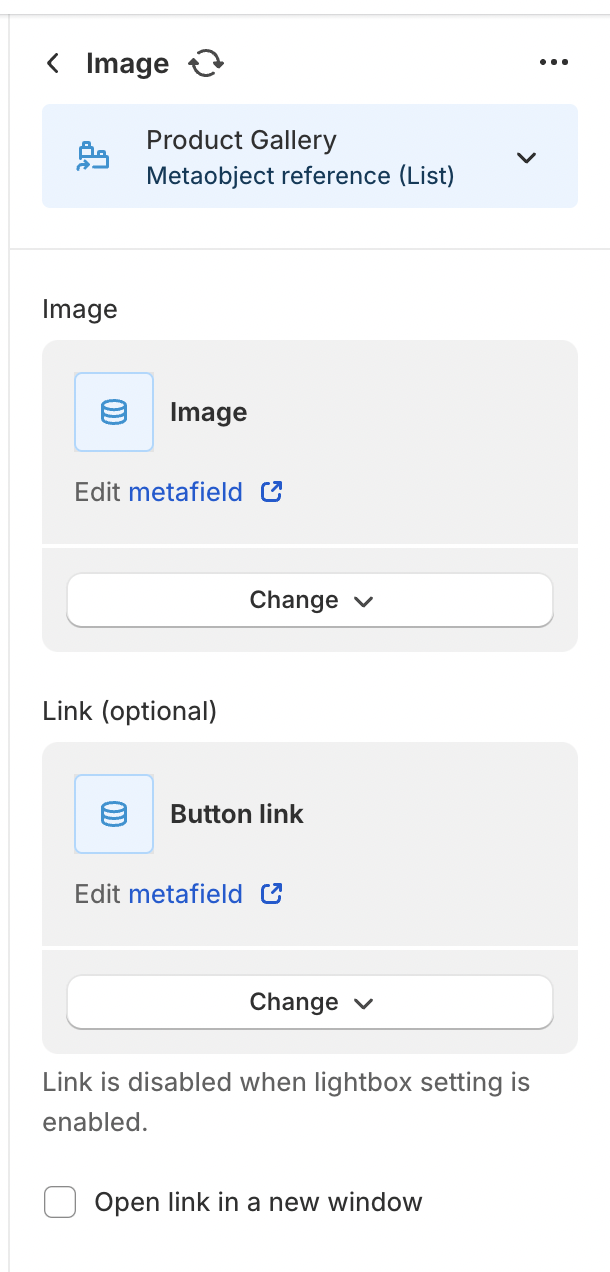
Task: Select the Image metafield database icon
Action: coord(114,412)
